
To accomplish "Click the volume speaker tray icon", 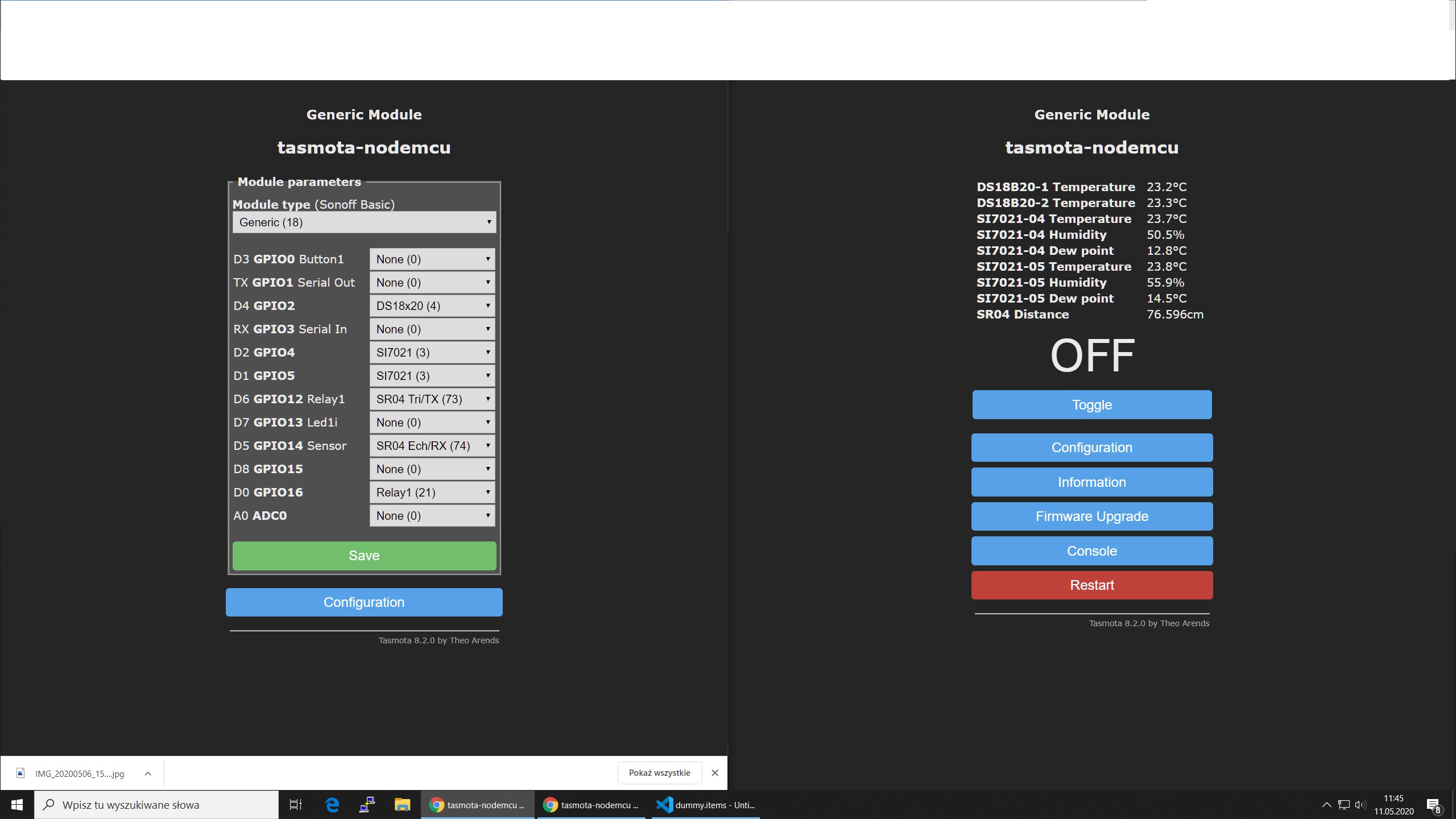I will click(1360, 805).
